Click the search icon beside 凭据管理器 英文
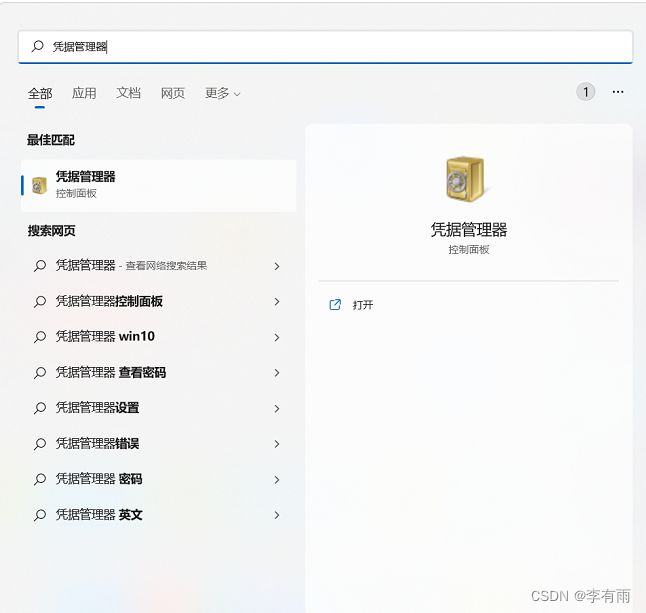 pyautogui.click(x=40, y=515)
